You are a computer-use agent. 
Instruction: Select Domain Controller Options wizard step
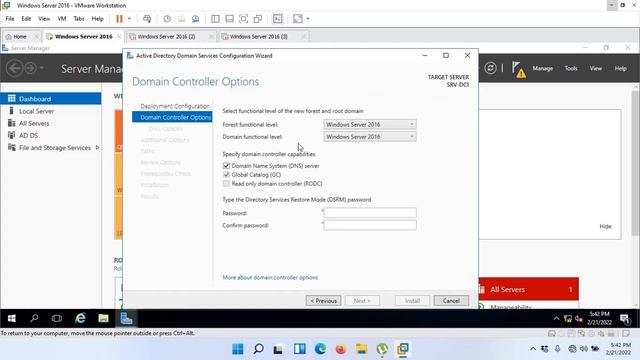[172, 117]
